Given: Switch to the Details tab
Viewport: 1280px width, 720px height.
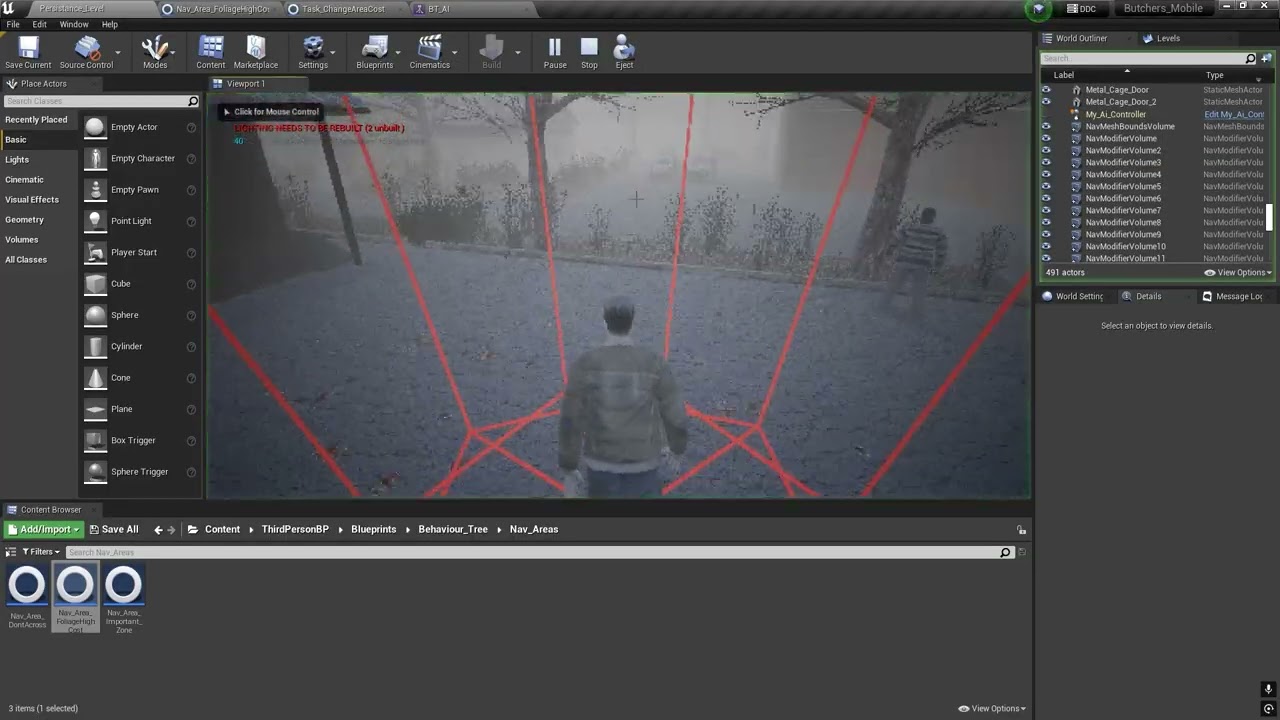Looking at the screenshot, I should pyautogui.click(x=1148, y=296).
